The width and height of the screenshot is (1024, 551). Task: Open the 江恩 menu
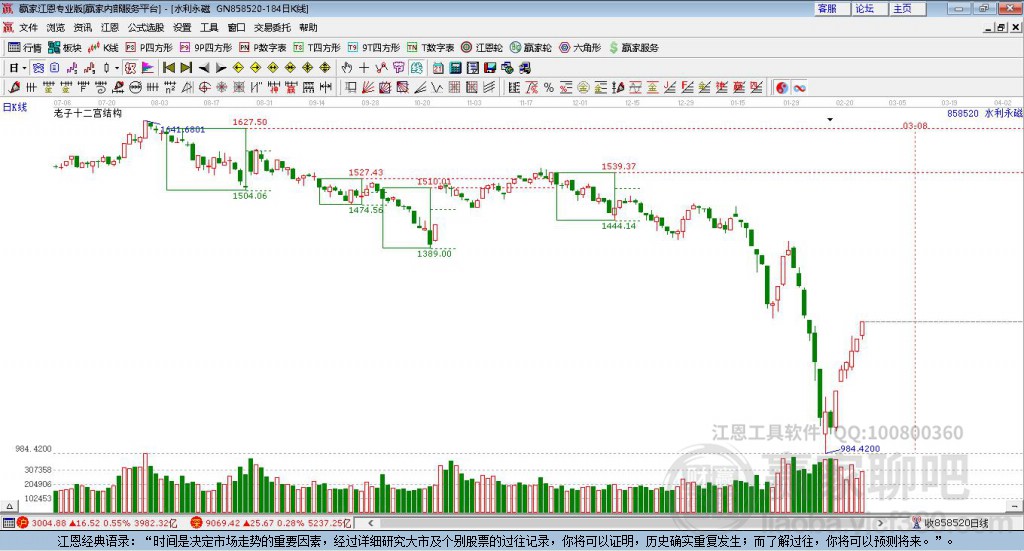tap(110, 27)
